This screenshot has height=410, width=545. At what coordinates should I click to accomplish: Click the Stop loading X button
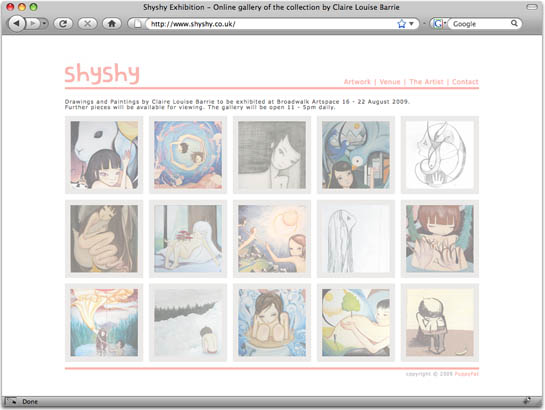coord(87,24)
